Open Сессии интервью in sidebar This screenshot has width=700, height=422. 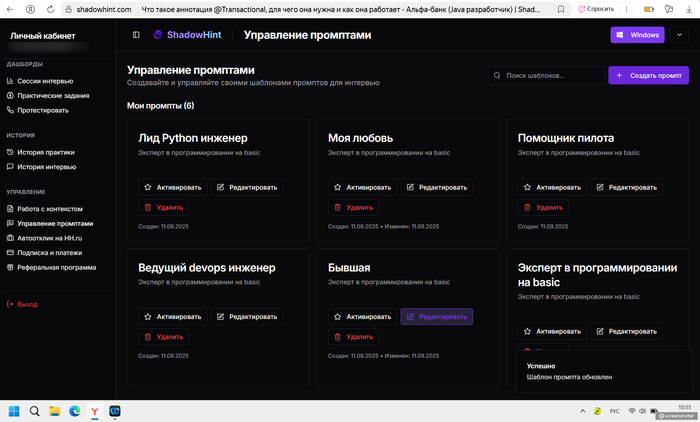[x=44, y=80]
